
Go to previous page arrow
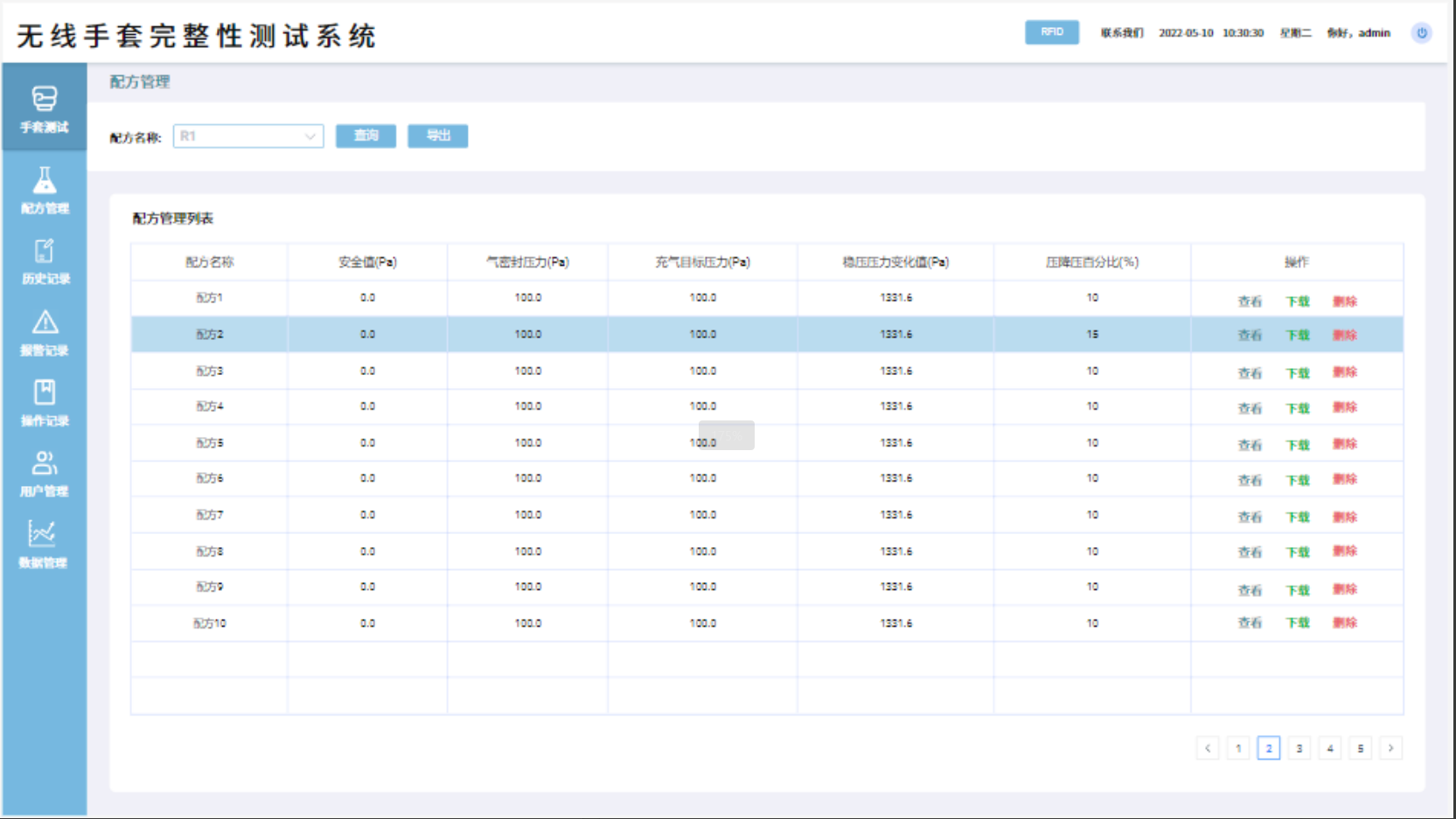coord(1208,748)
